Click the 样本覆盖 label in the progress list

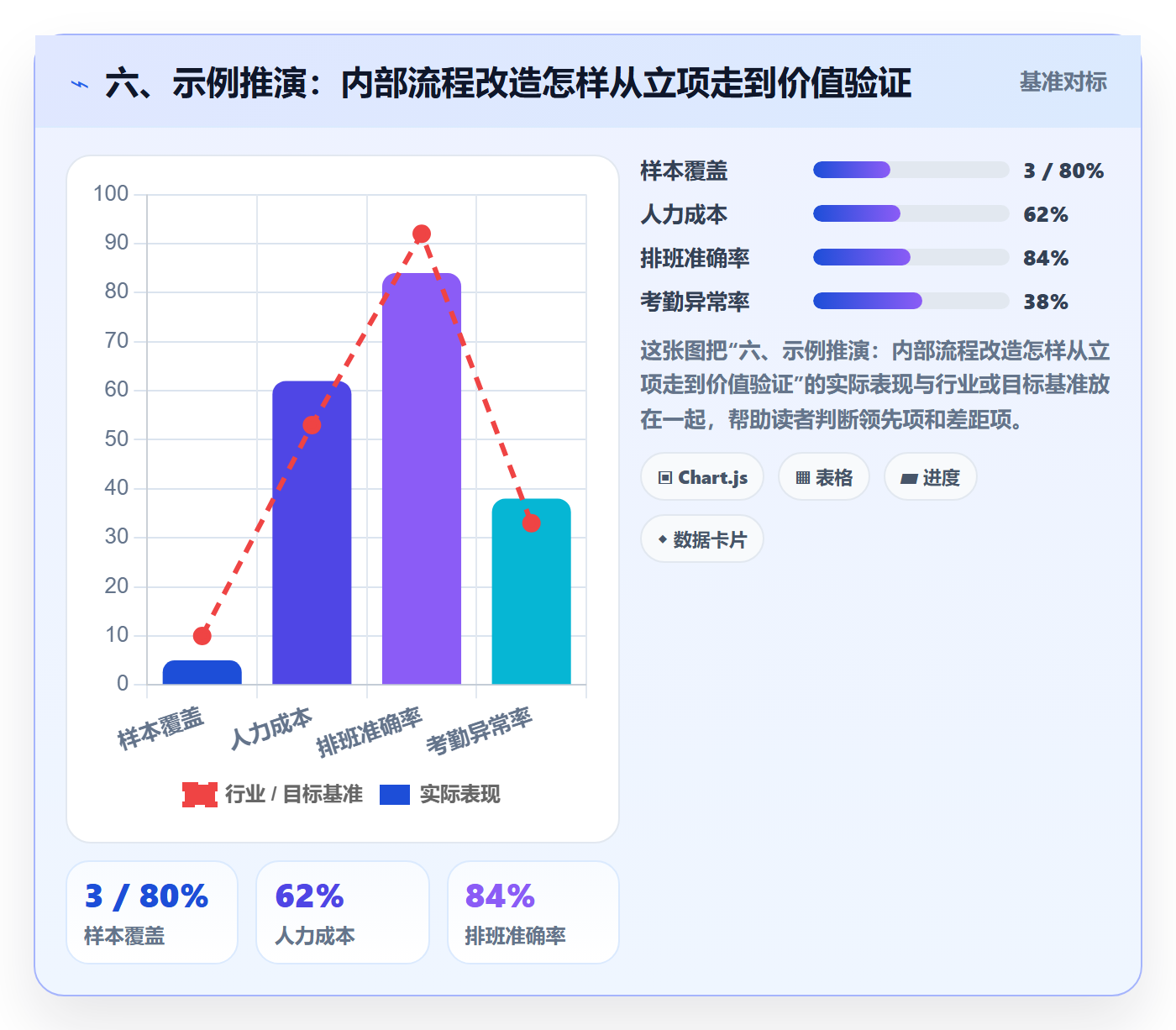click(684, 171)
